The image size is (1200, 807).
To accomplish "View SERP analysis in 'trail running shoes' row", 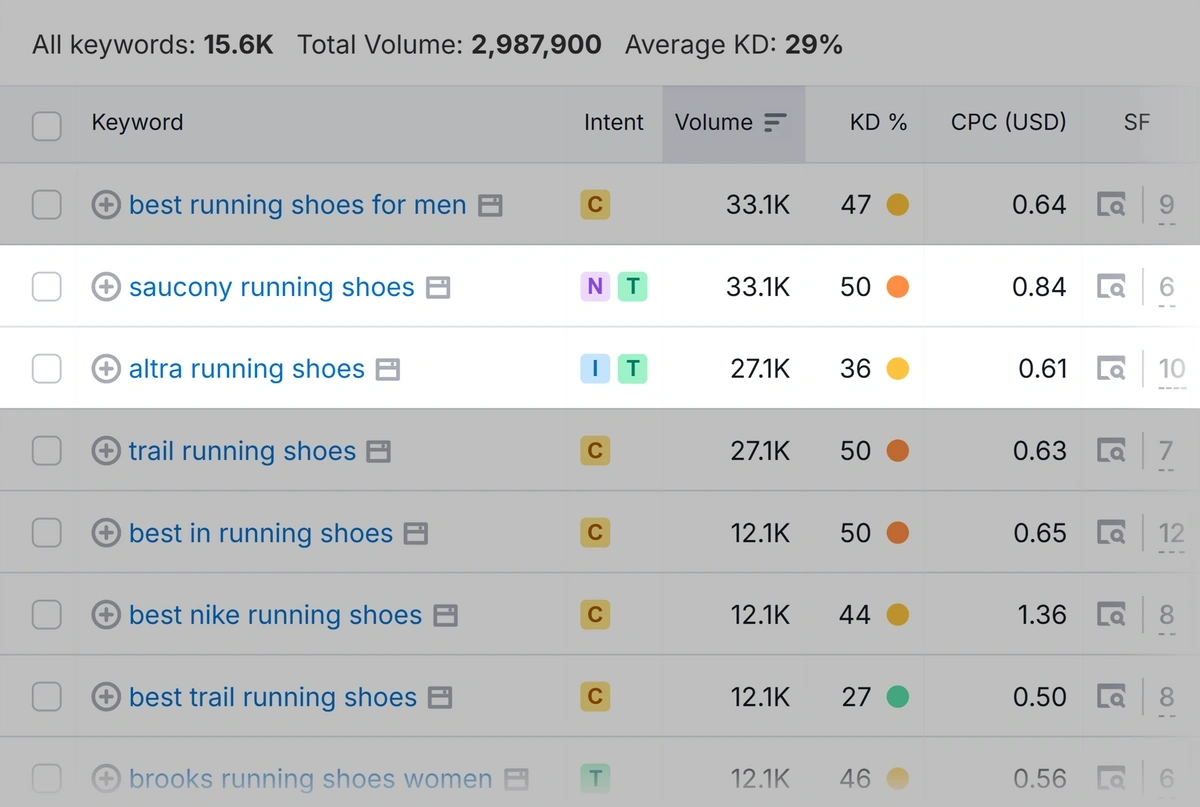I will 1111,452.
